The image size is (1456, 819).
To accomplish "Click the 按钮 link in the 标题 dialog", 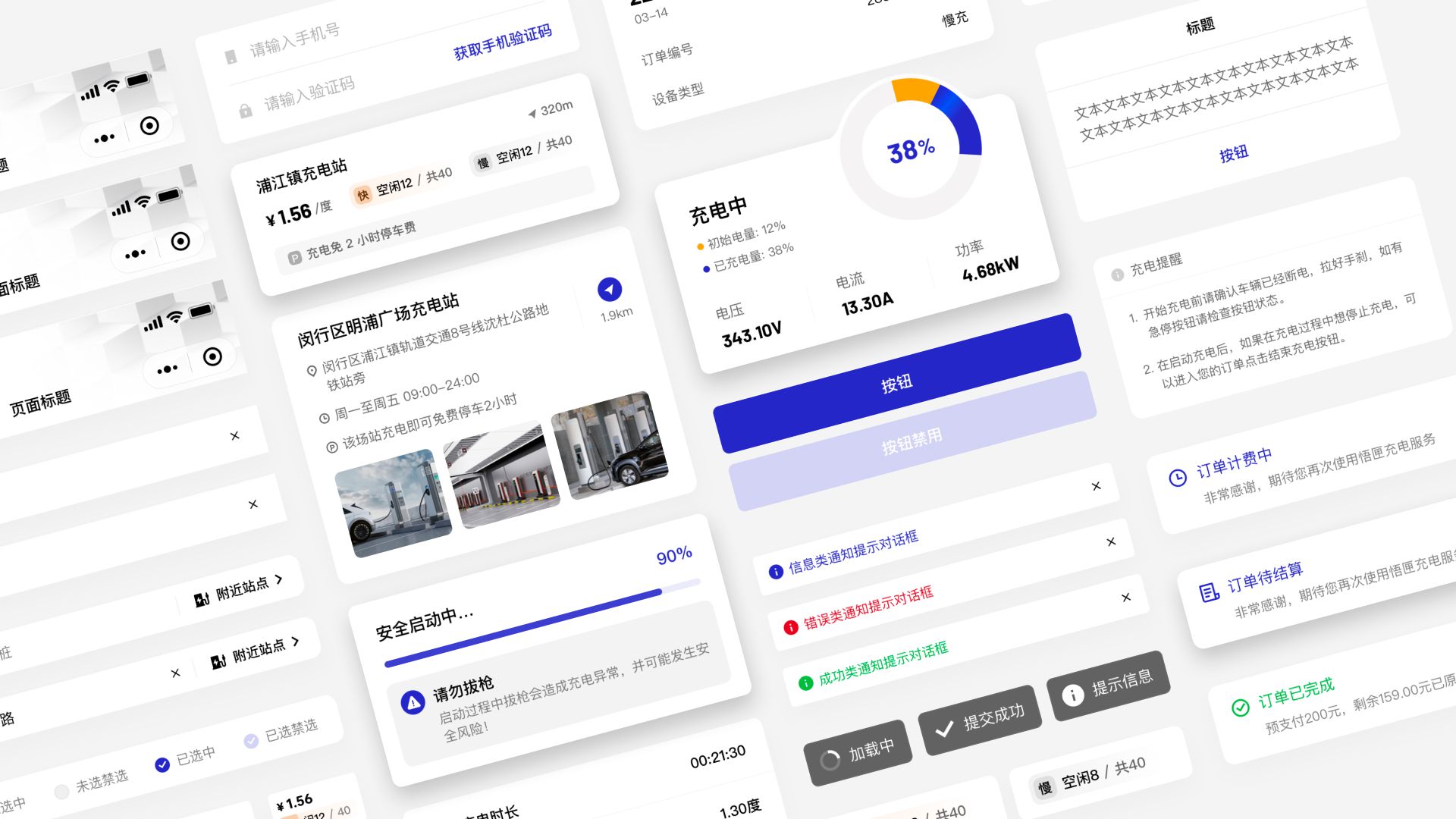I will click(1234, 154).
